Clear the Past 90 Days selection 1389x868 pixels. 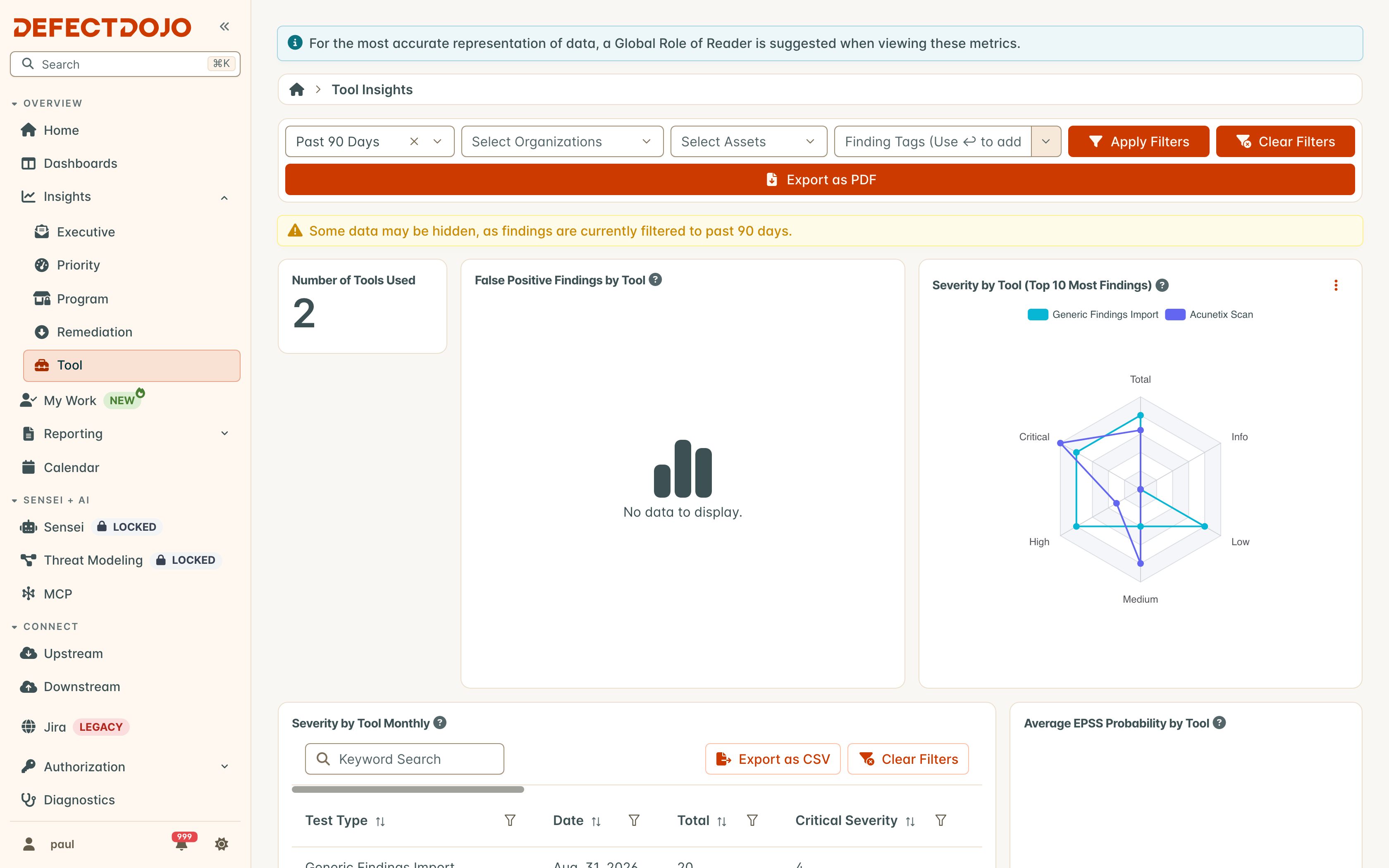(414, 141)
